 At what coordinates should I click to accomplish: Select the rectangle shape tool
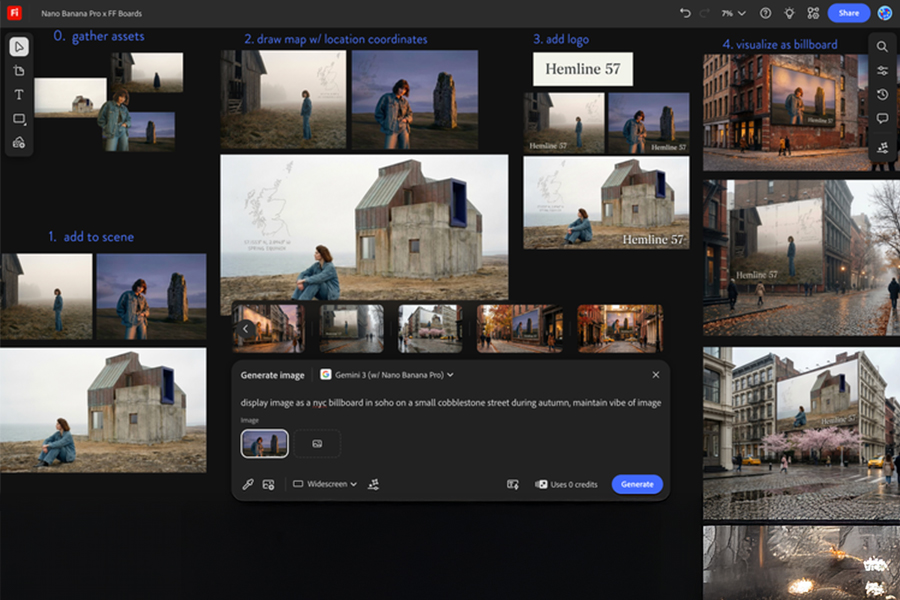click(19, 119)
